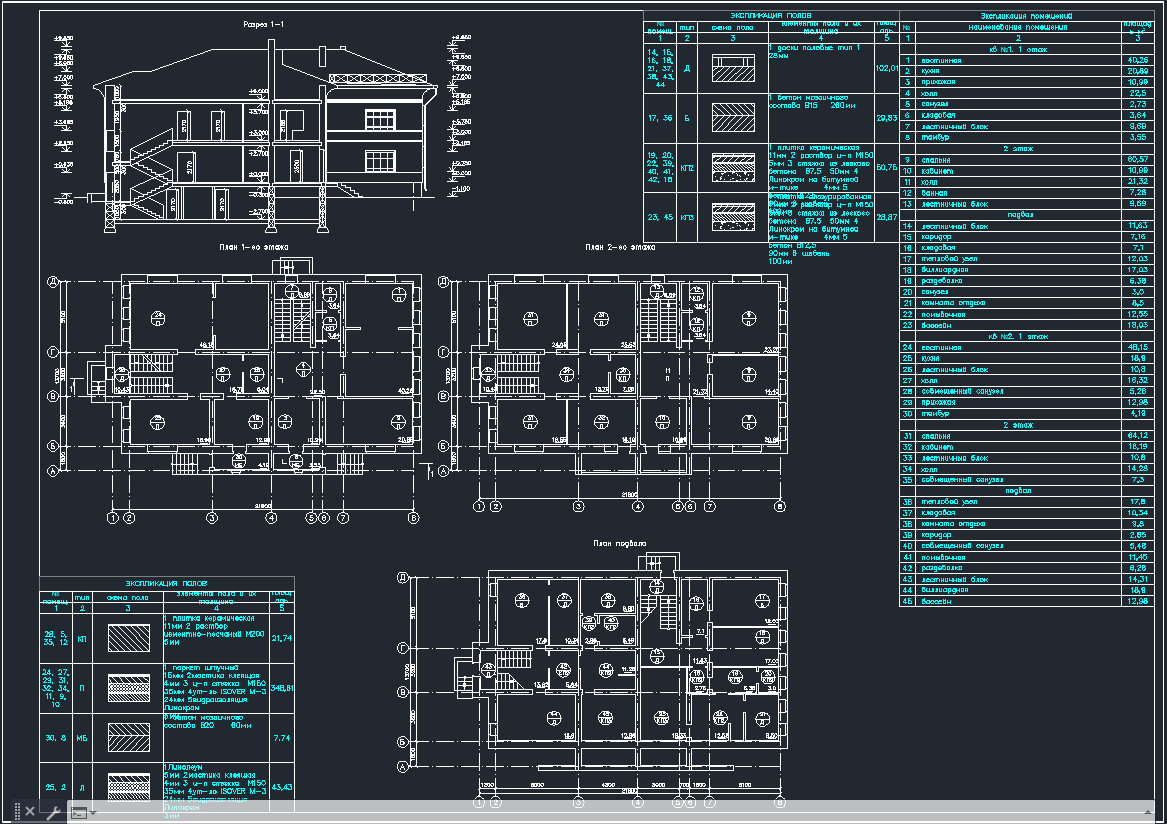
Task: Click top-right 'ЭКСПЛИКАЦИЯ ПОЛОВ' table header
Action: tap(770, 16)
